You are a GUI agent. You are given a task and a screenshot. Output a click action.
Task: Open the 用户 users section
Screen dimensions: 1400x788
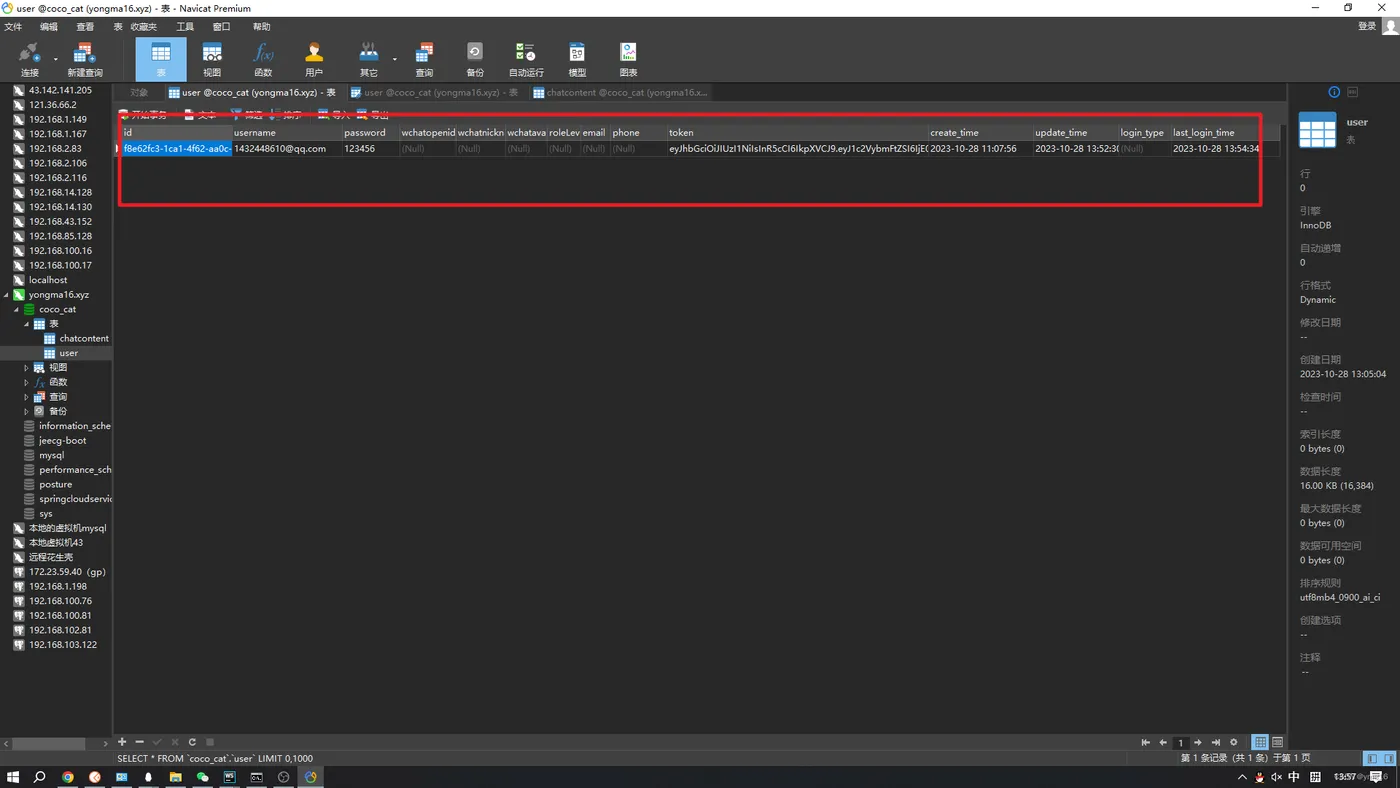[314, 59]
